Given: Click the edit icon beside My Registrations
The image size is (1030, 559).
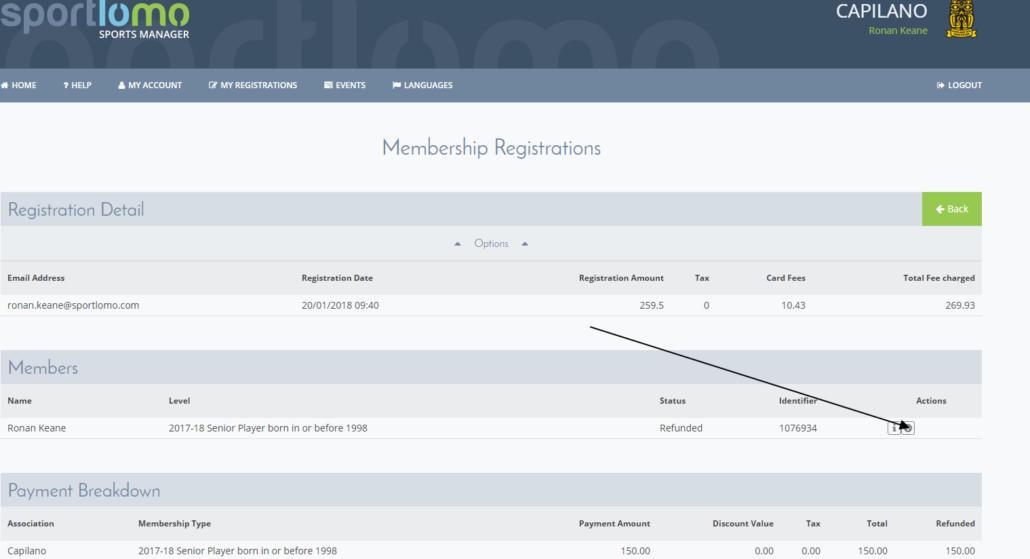Looking at the screenshot, I should 213,85.
